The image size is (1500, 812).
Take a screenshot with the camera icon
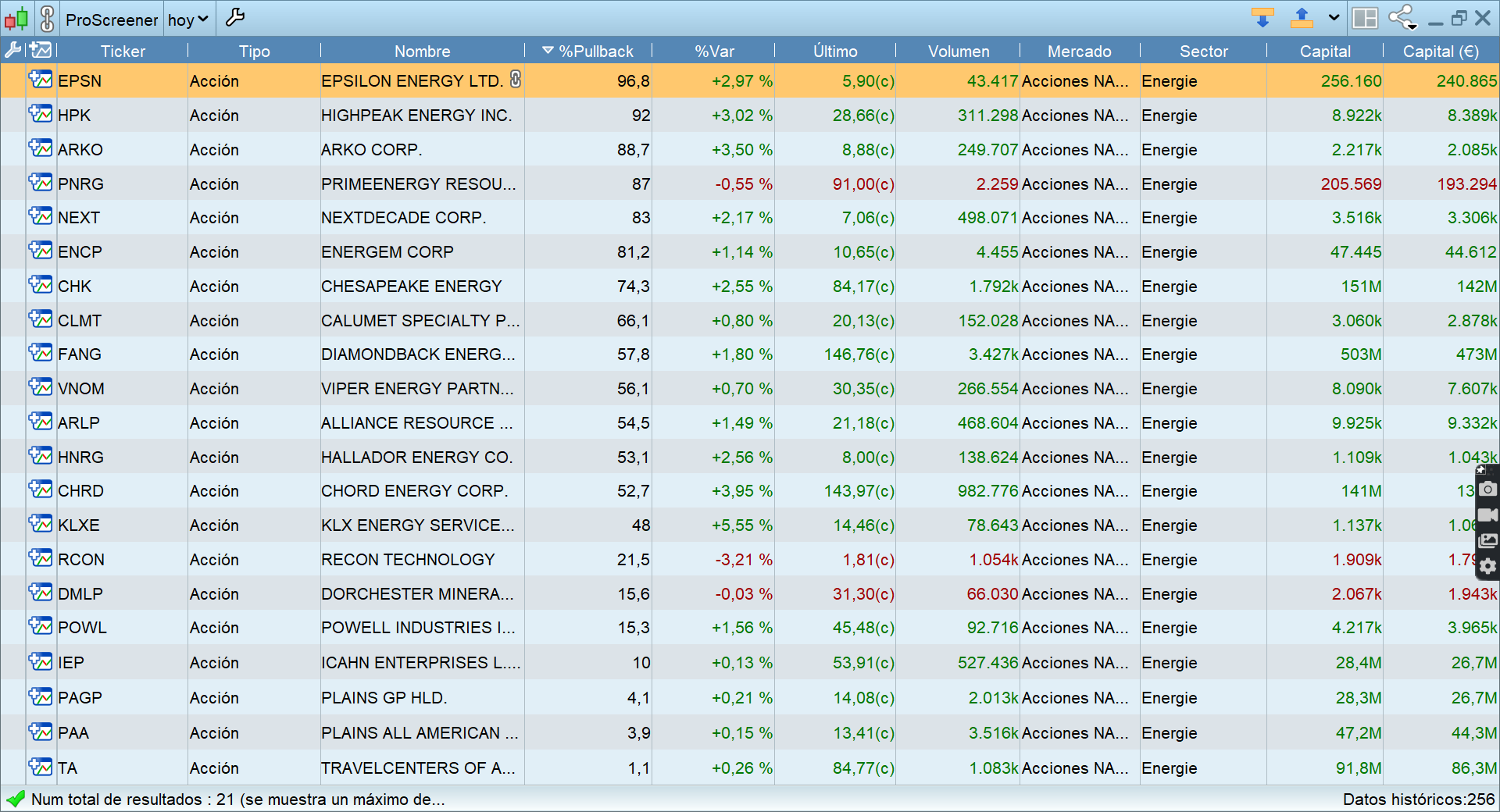click(1488, 489)
